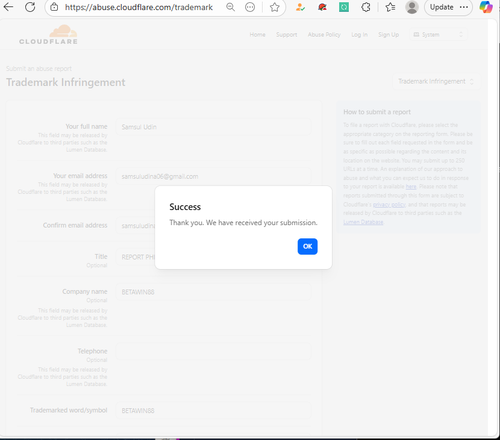500x440 pixels.
Task: Open the Lumen Database link
Action: click(x=363, y=222)
